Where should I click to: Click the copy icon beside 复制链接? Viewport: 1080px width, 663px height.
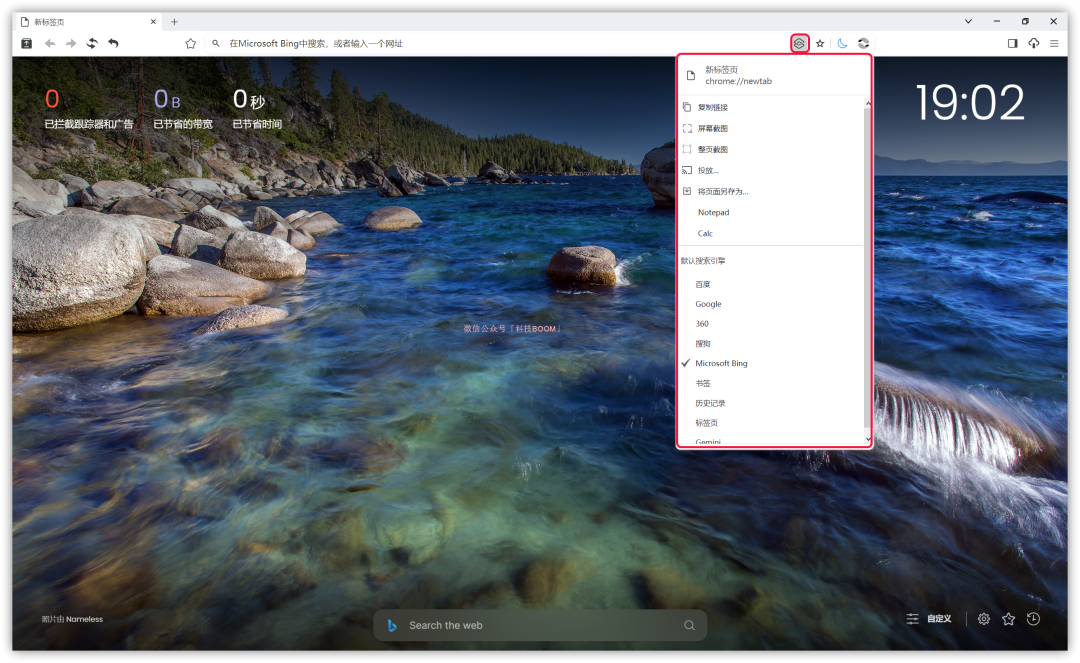[687, 107]
